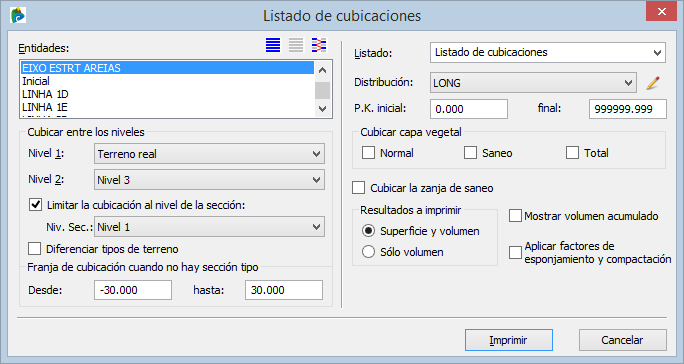Click the entities list scroll down arrow
684x364 pixels.
tap(322, 109)
